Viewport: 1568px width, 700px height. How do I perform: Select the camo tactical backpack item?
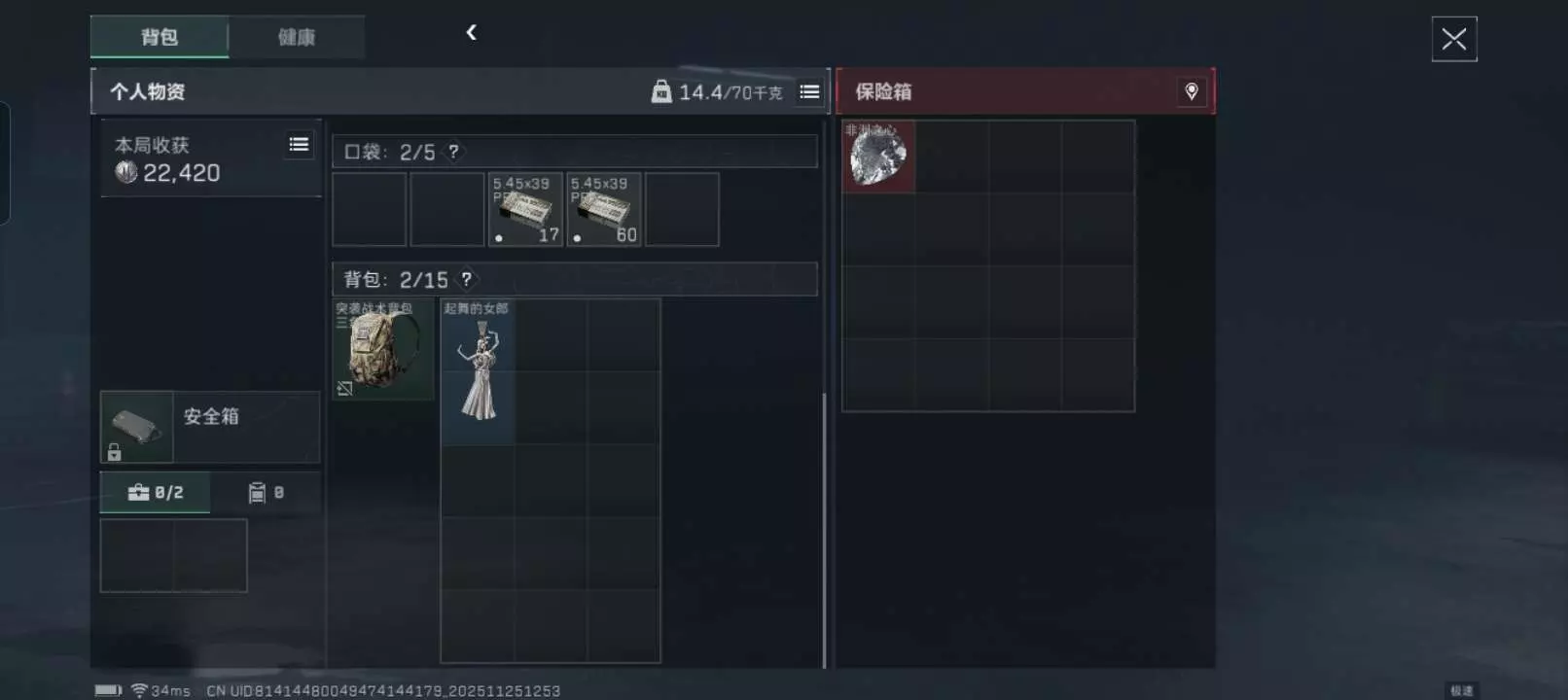tap(383, 349)
